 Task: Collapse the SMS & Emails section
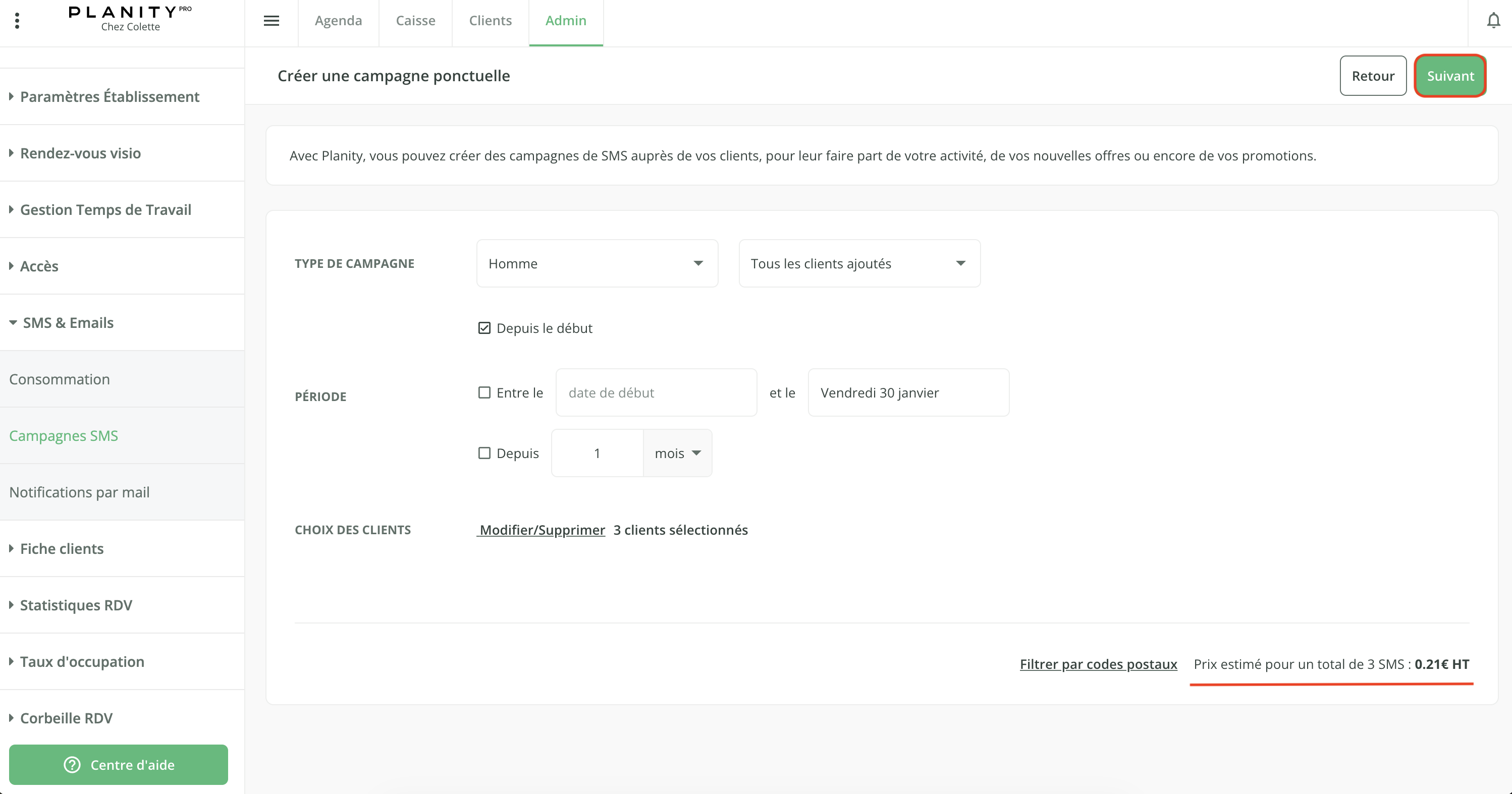point(68,323)
